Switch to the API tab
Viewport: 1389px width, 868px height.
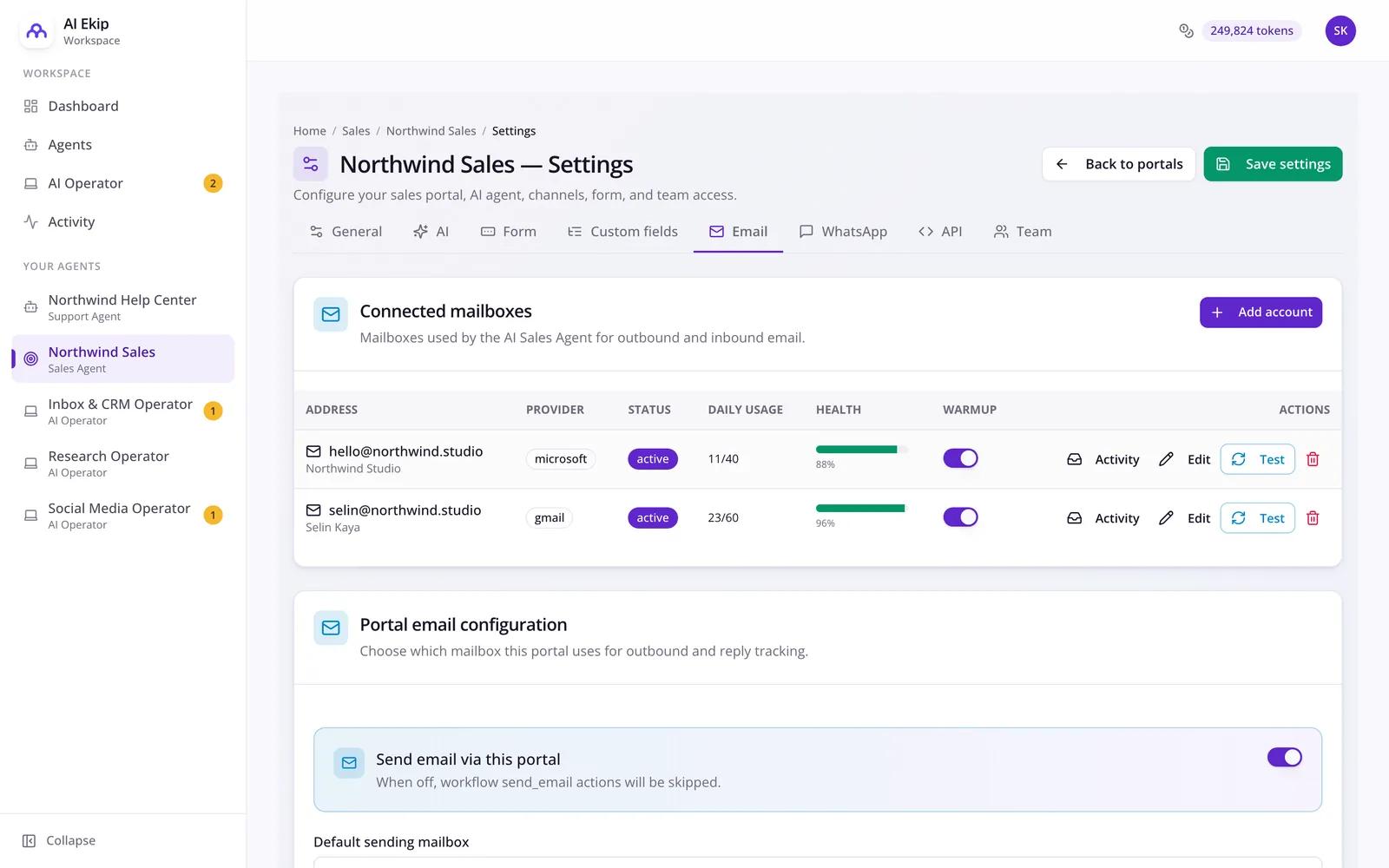click(940, 232)
